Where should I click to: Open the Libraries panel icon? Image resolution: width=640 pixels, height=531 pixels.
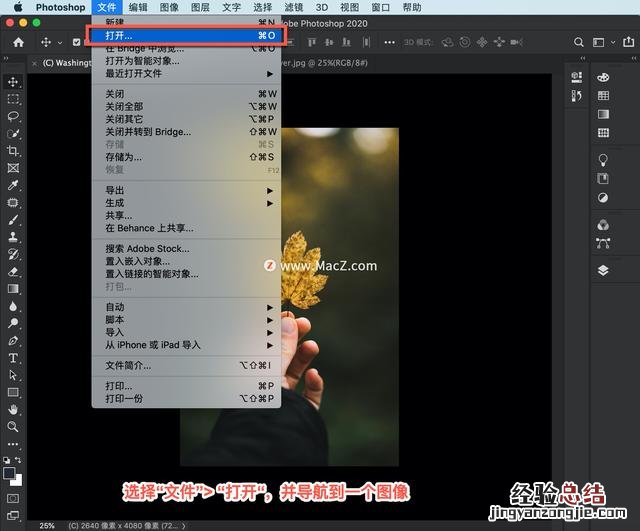point(603,178)
